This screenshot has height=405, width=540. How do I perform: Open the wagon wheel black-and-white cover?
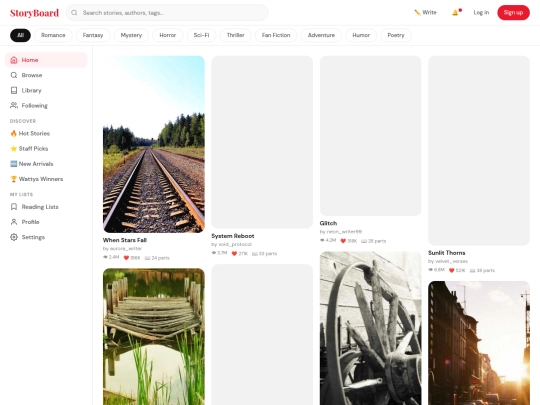[x=370, y=328]
